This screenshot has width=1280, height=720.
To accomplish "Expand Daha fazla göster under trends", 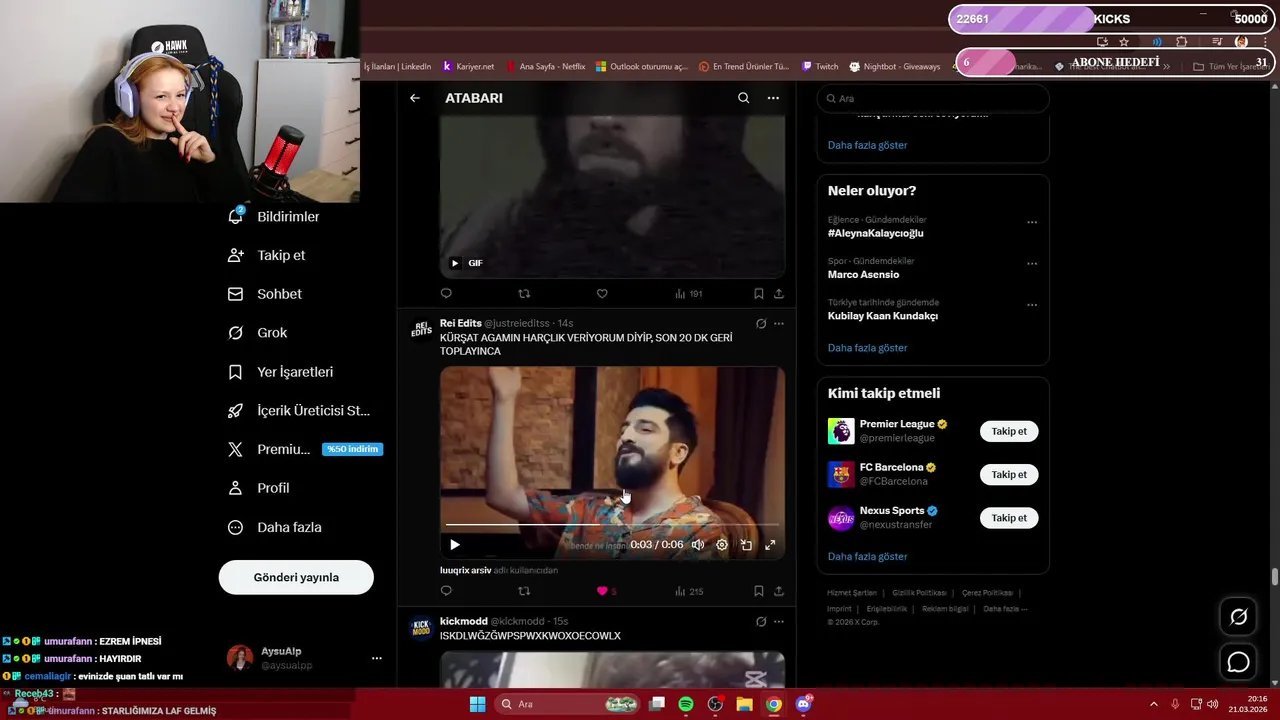I will (x=867, y=348).
